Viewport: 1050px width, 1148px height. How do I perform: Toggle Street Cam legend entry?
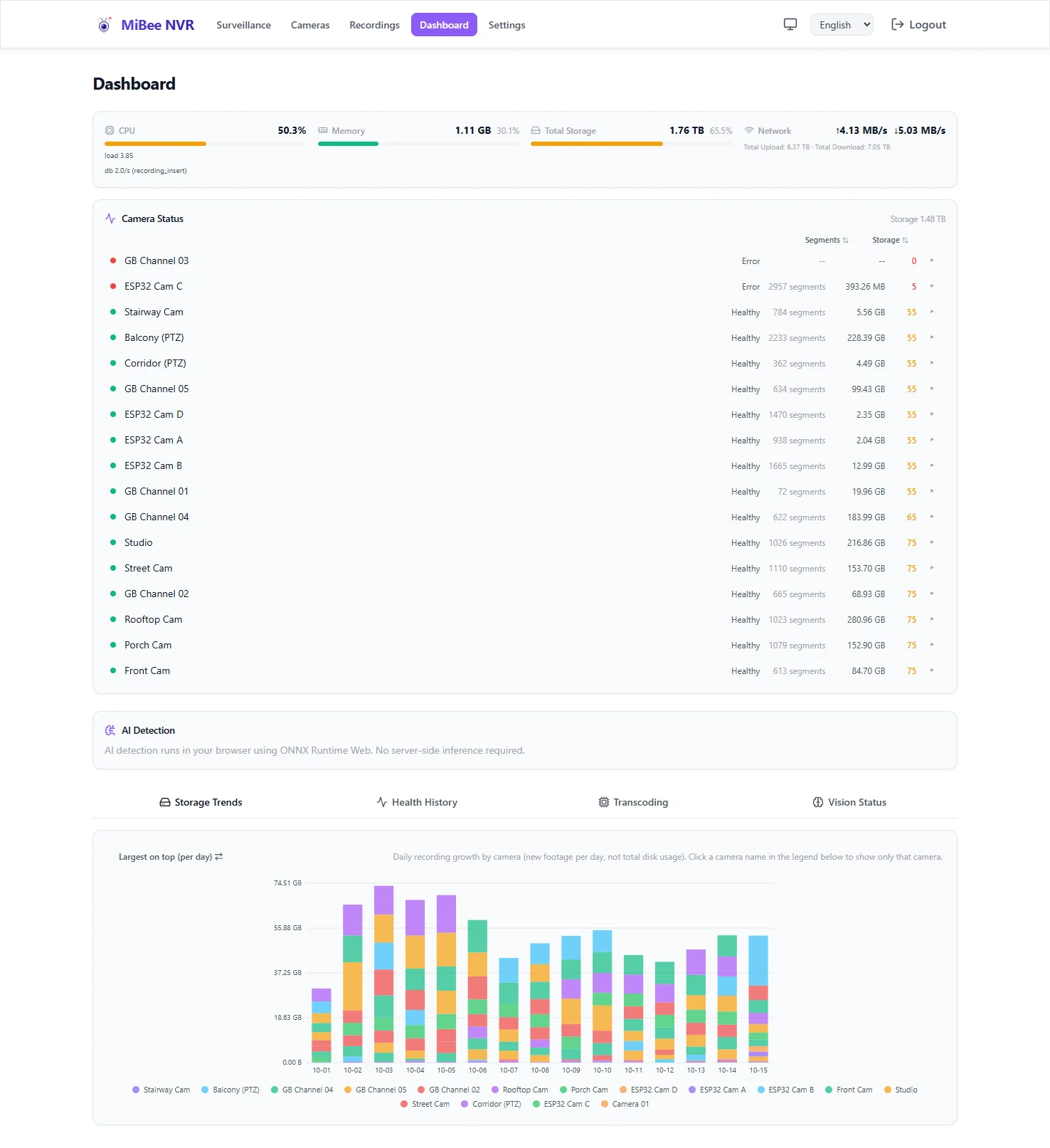tap(425, 1104)
